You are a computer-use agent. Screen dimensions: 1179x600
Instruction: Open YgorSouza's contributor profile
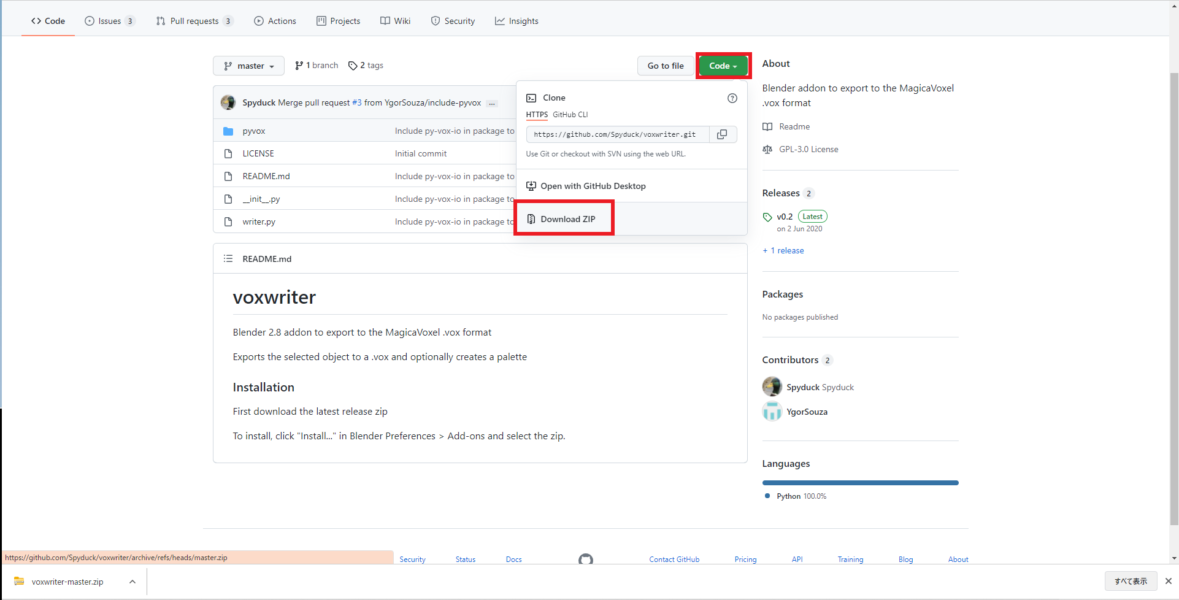[x=807, y=412]
